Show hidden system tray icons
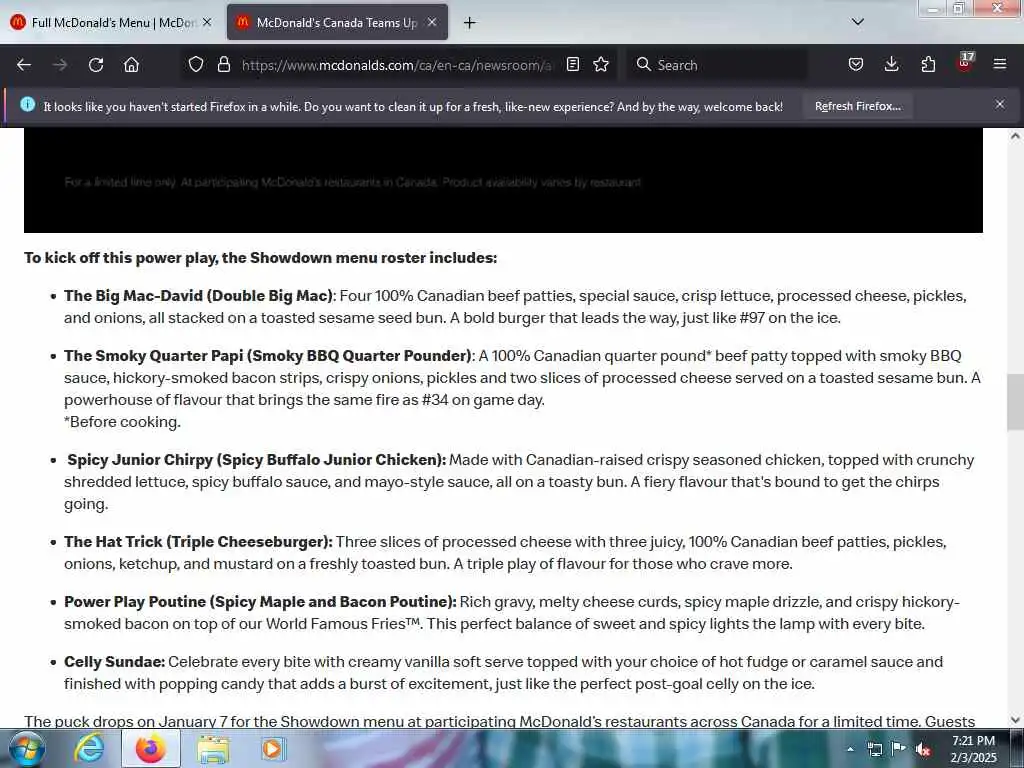 [x=850, y=750]
